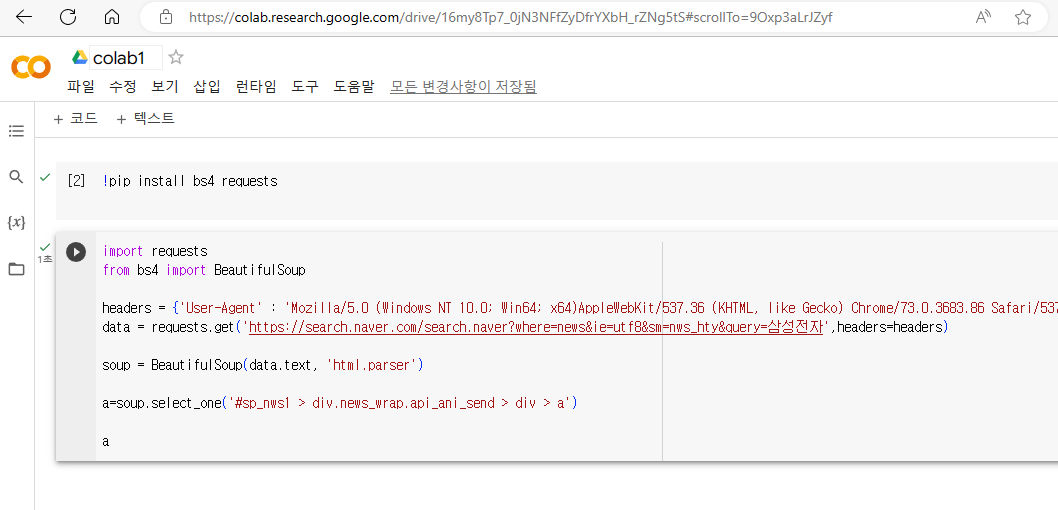Click the green checkmark beside pip install cell
This screenshot has height=510, width=1058.
point(45,177)
